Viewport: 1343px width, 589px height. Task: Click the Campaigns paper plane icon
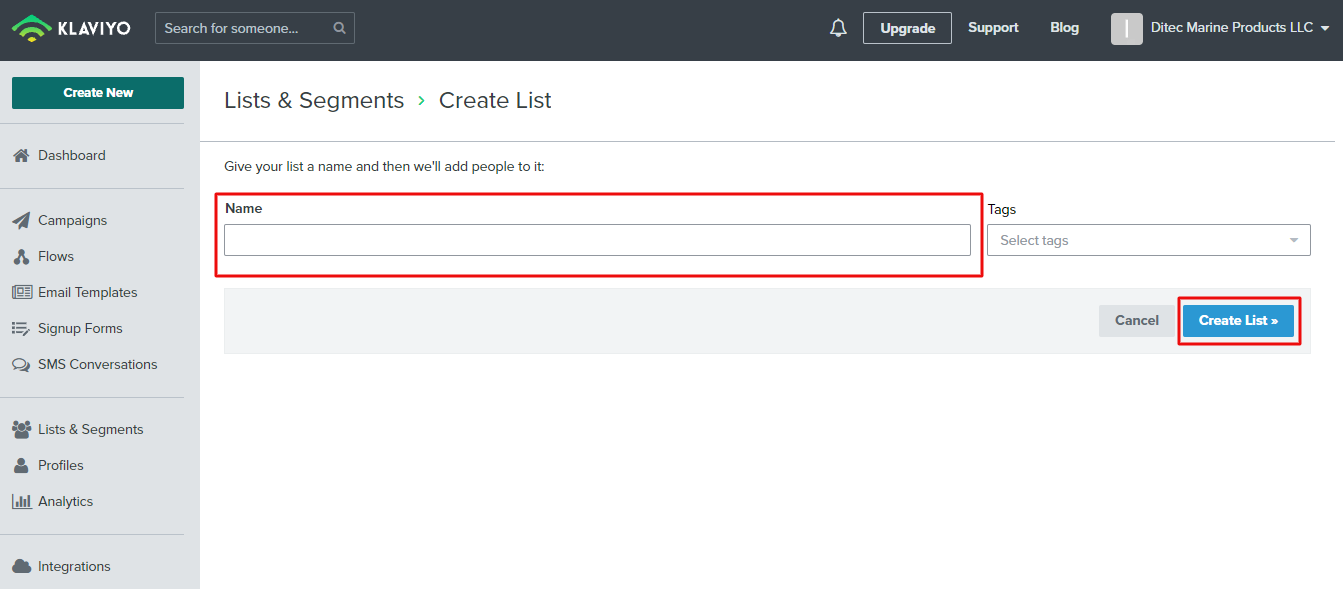point(21,221)
